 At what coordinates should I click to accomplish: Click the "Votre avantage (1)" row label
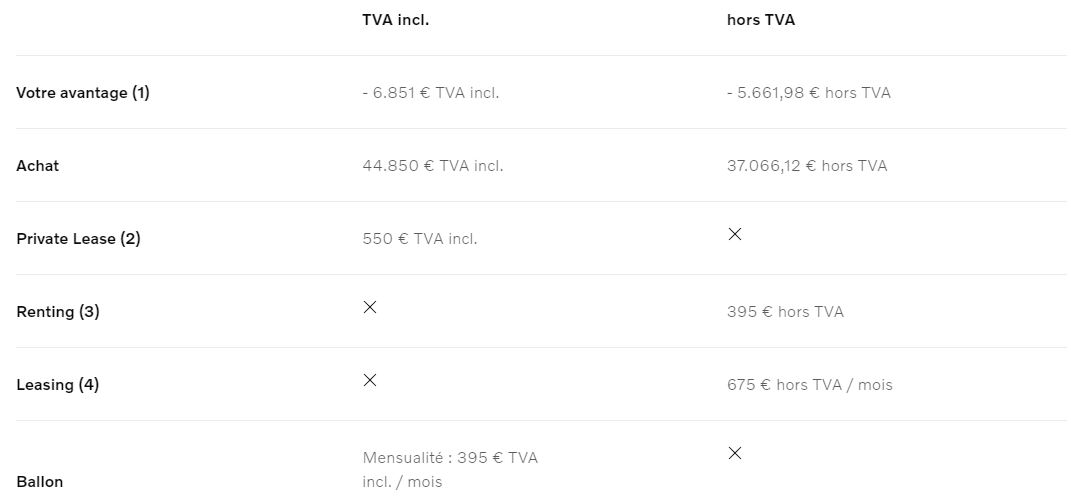[x=83, y=93]
